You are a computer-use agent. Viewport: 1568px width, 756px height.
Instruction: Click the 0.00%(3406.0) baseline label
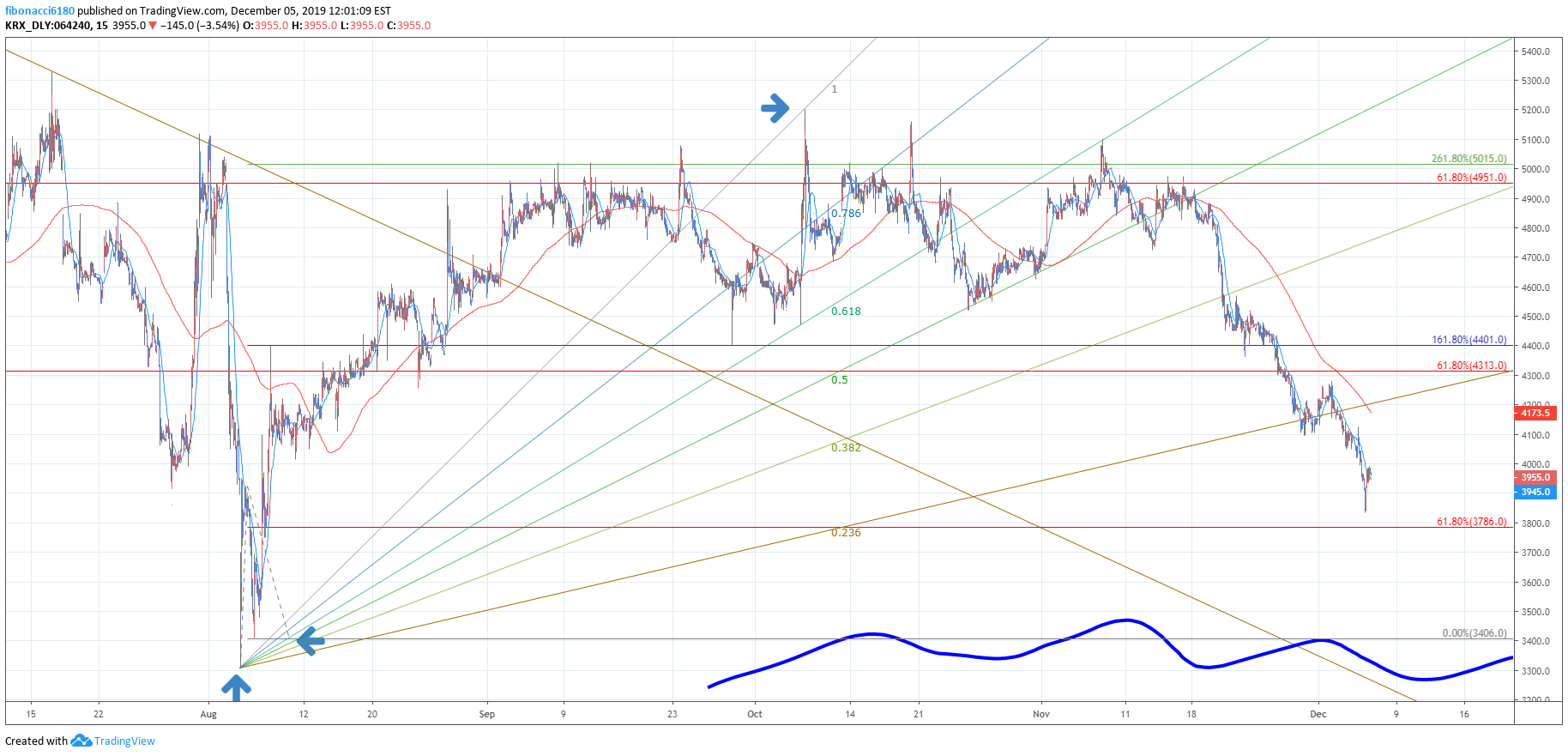(1474, 633)
